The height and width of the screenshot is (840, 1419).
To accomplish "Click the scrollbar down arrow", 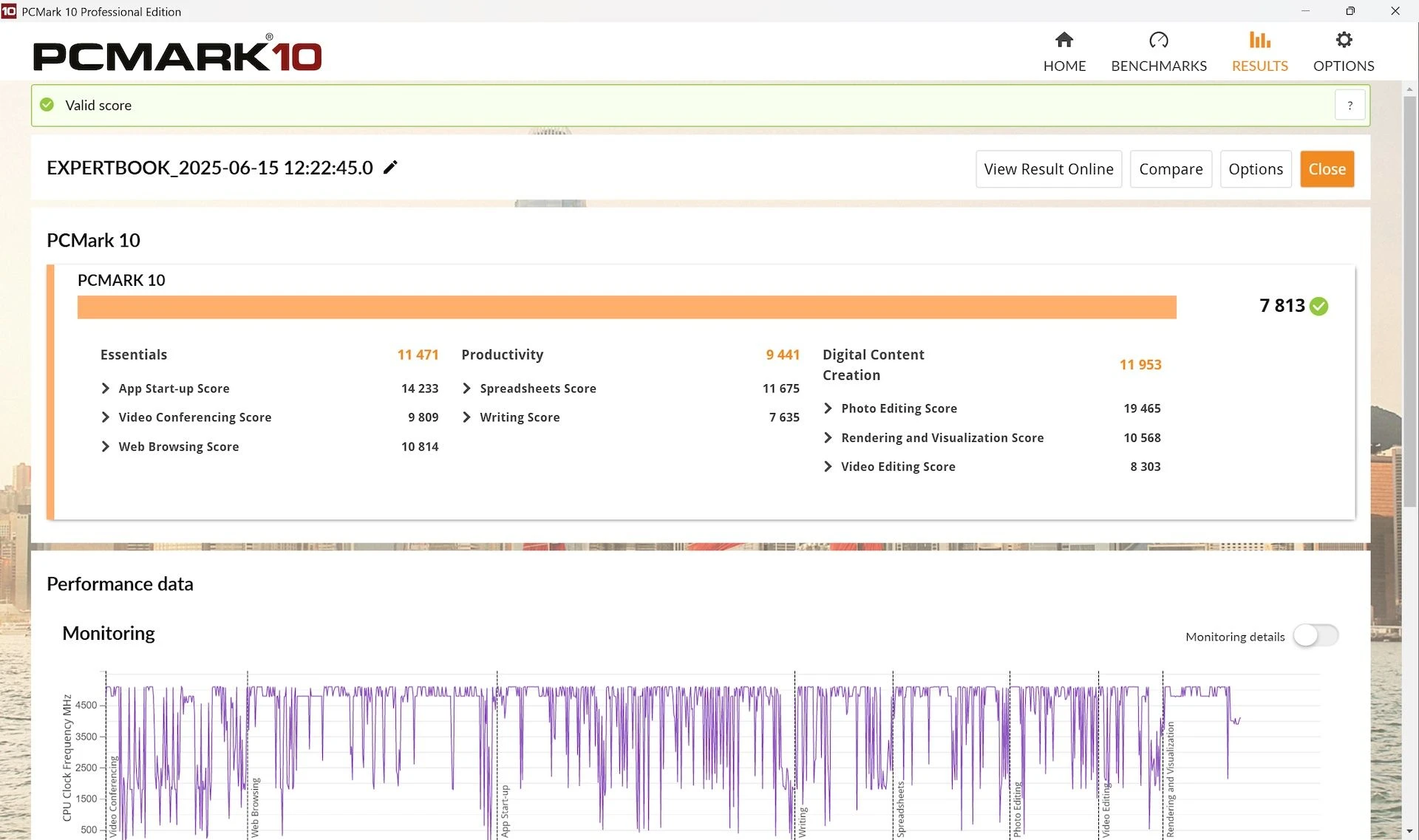I will [x=1410, y=832].
